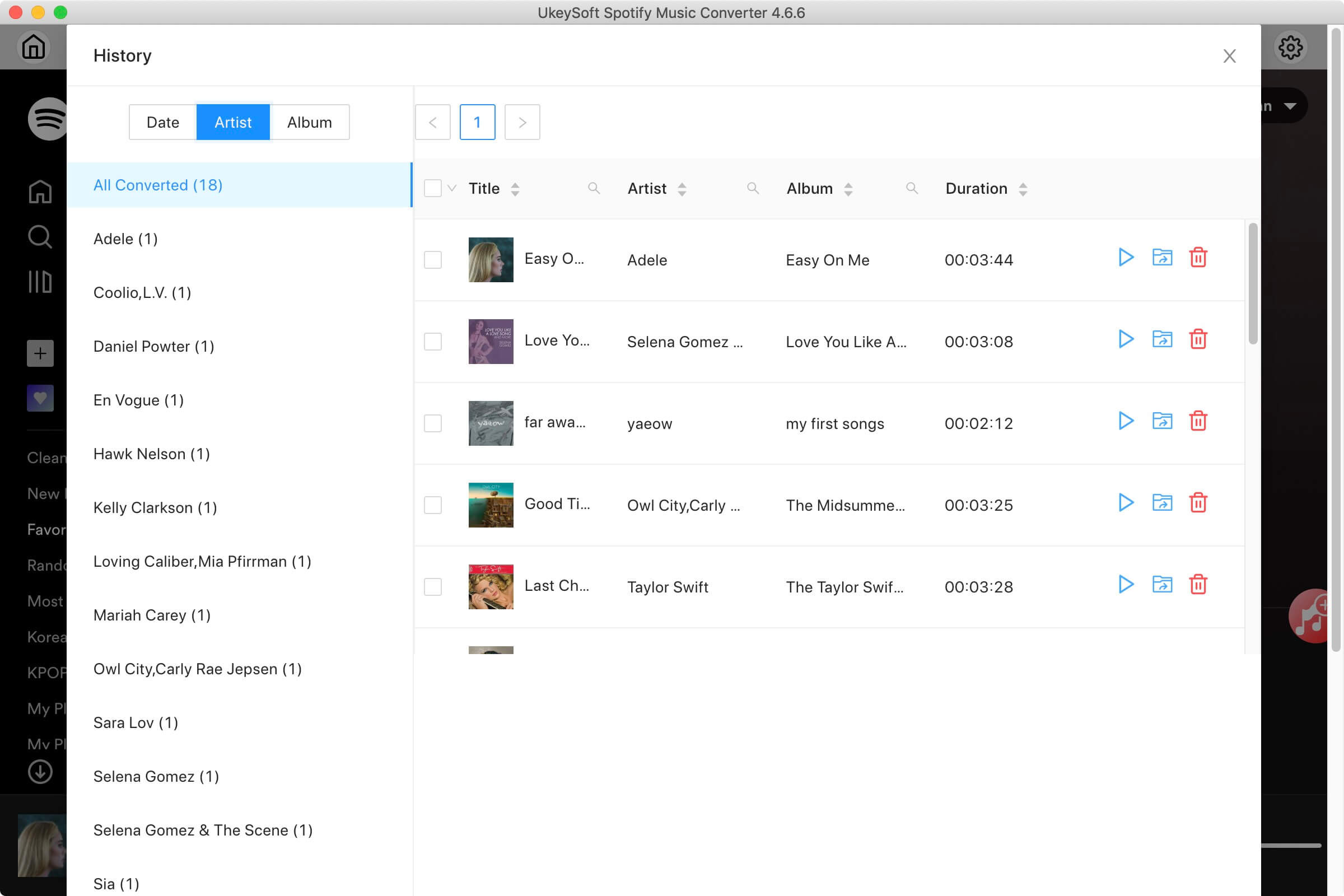Filter history by Selena Gomez & The Scene (1)
The image size is (1344, 896).
(240, 830)
